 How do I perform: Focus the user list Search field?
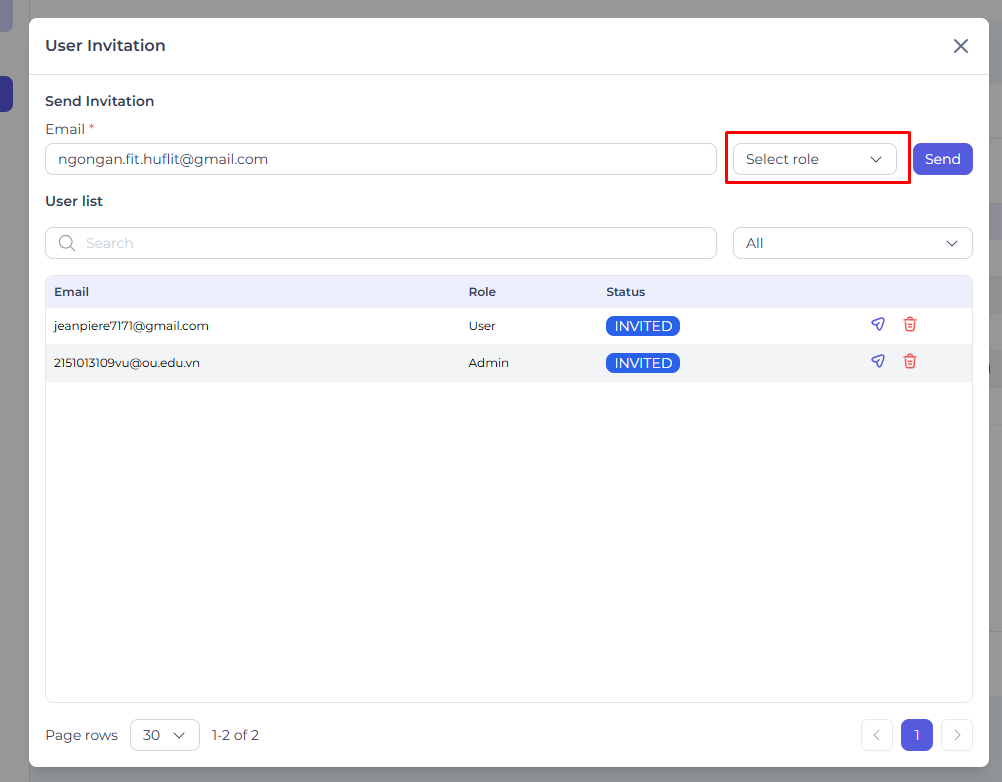[x=381, y=243]
